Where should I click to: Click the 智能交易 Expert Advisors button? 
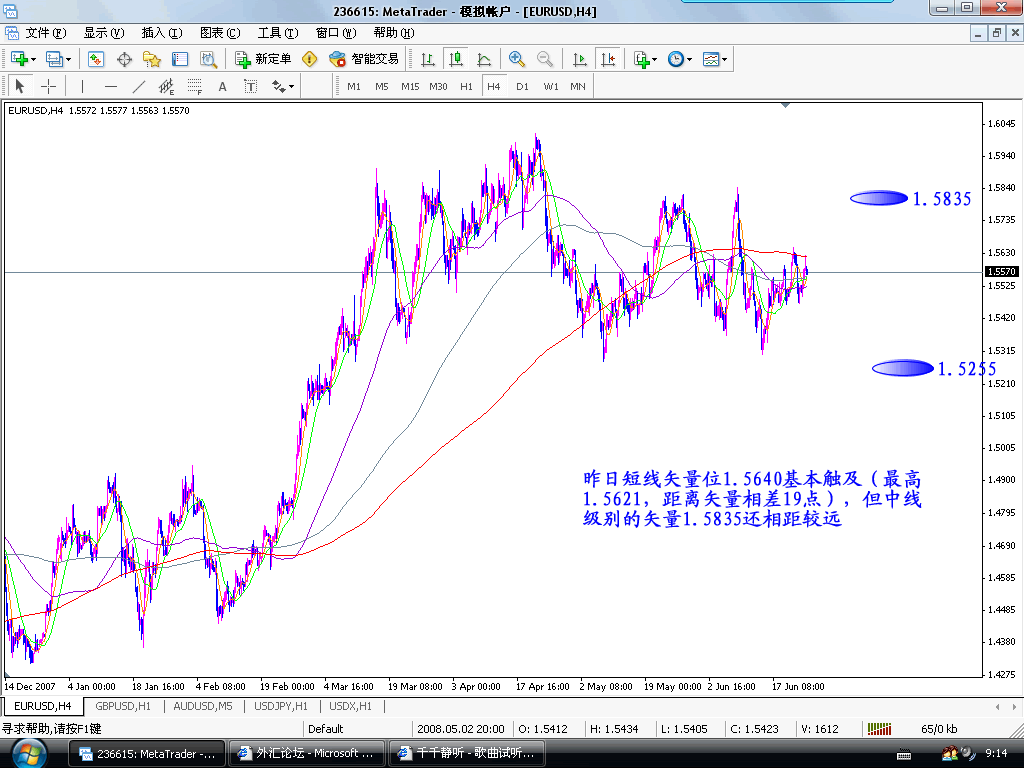click(364, 59)
